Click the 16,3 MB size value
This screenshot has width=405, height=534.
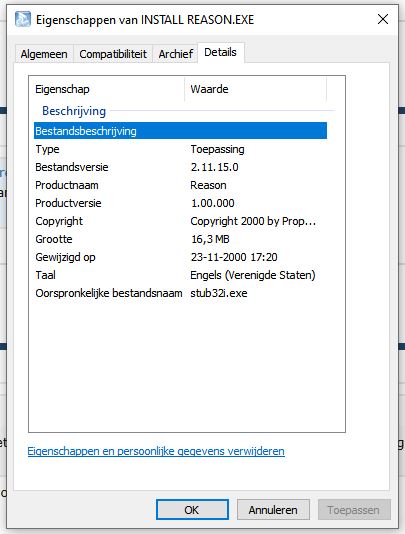click(210, 239)
